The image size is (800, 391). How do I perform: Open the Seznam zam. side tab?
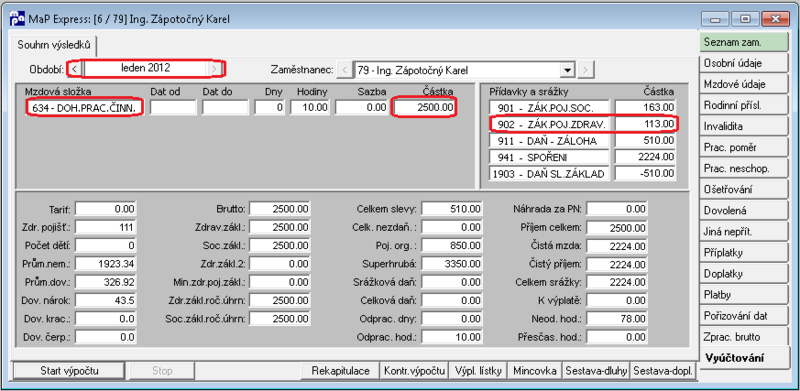click(x=743, y=42)
